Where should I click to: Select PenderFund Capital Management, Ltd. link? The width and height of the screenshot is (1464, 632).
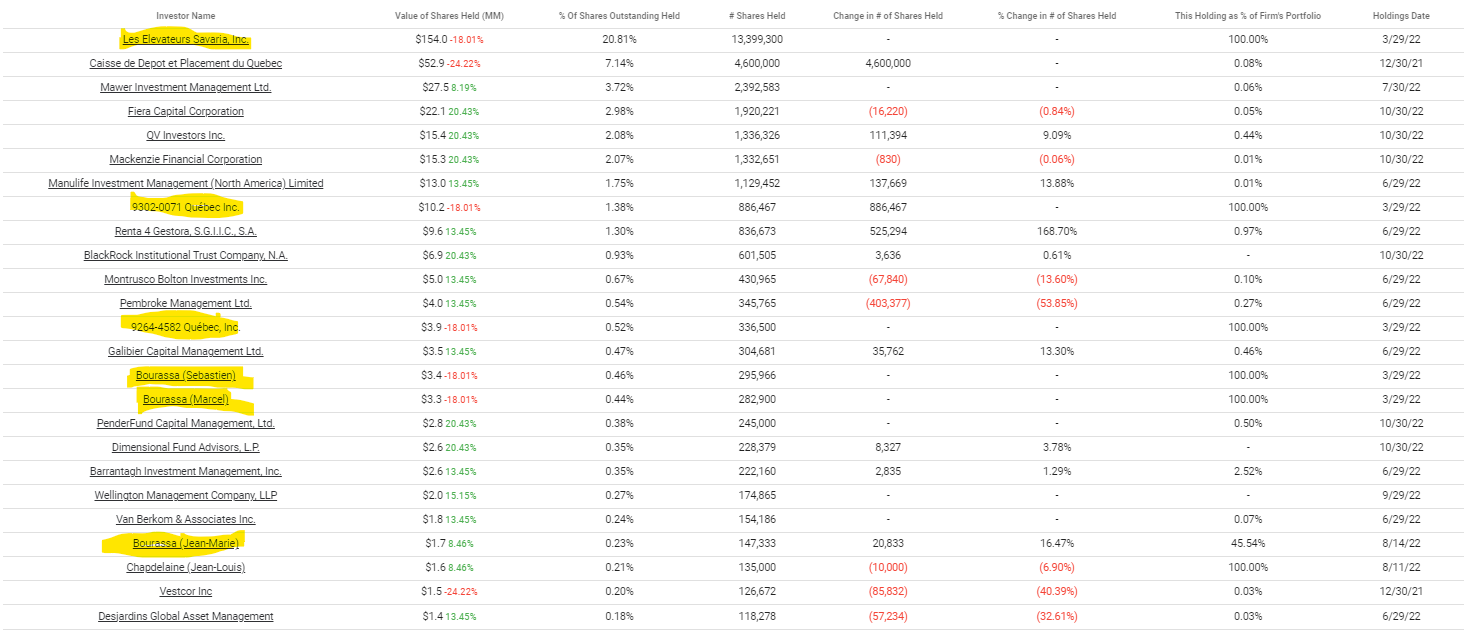(186, 423)
